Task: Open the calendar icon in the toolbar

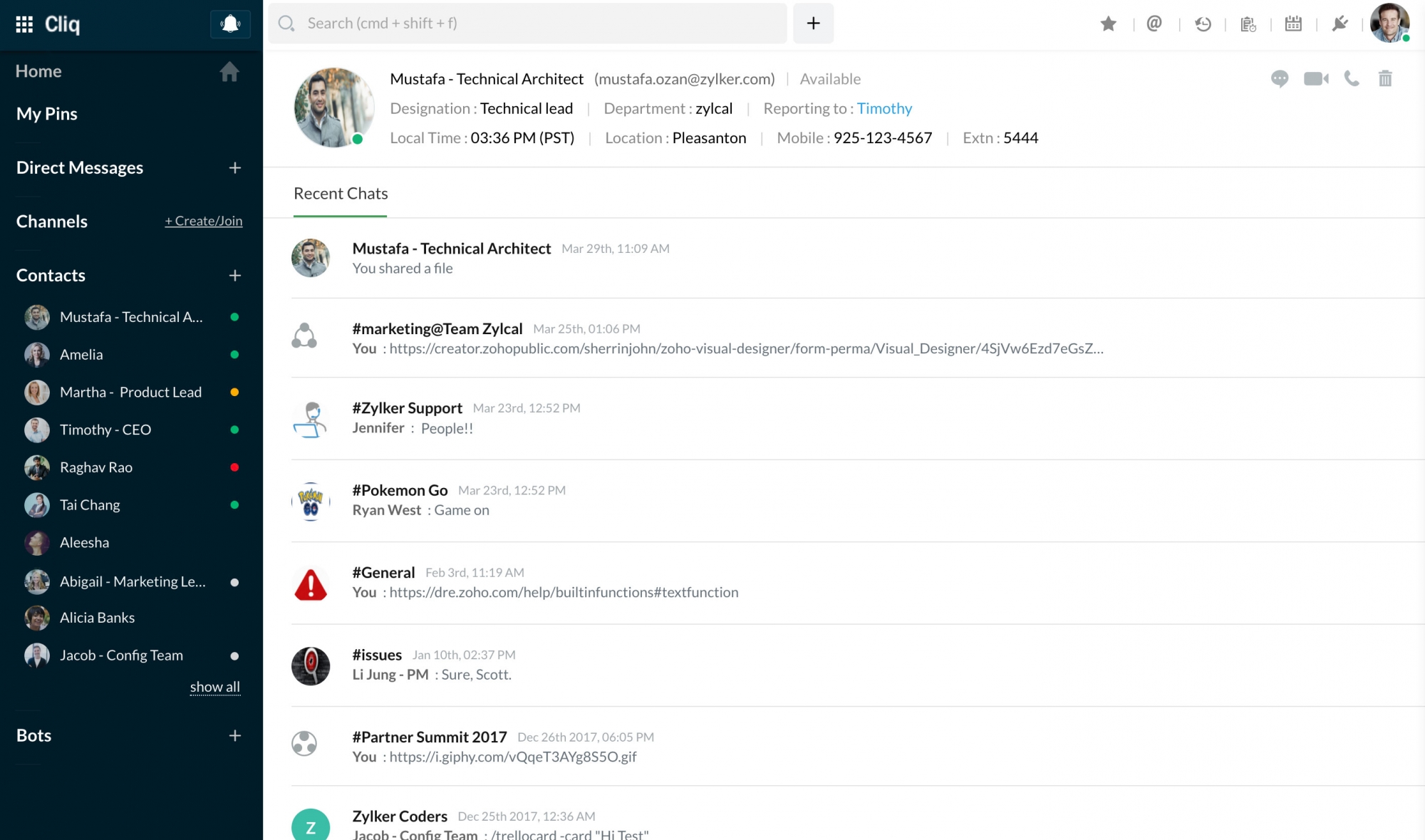Action: pyautogui.click(x=1293, y=24)
